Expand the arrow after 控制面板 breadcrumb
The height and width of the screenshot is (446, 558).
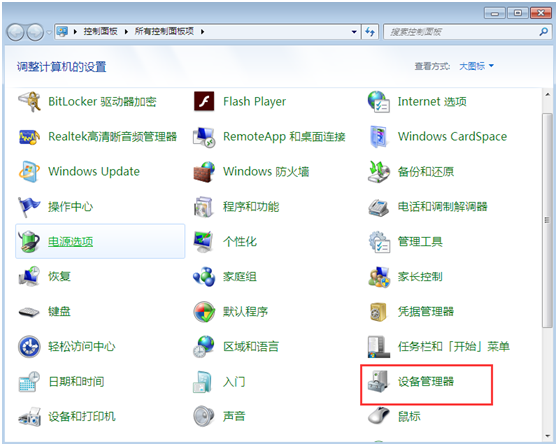pos(126,32)
